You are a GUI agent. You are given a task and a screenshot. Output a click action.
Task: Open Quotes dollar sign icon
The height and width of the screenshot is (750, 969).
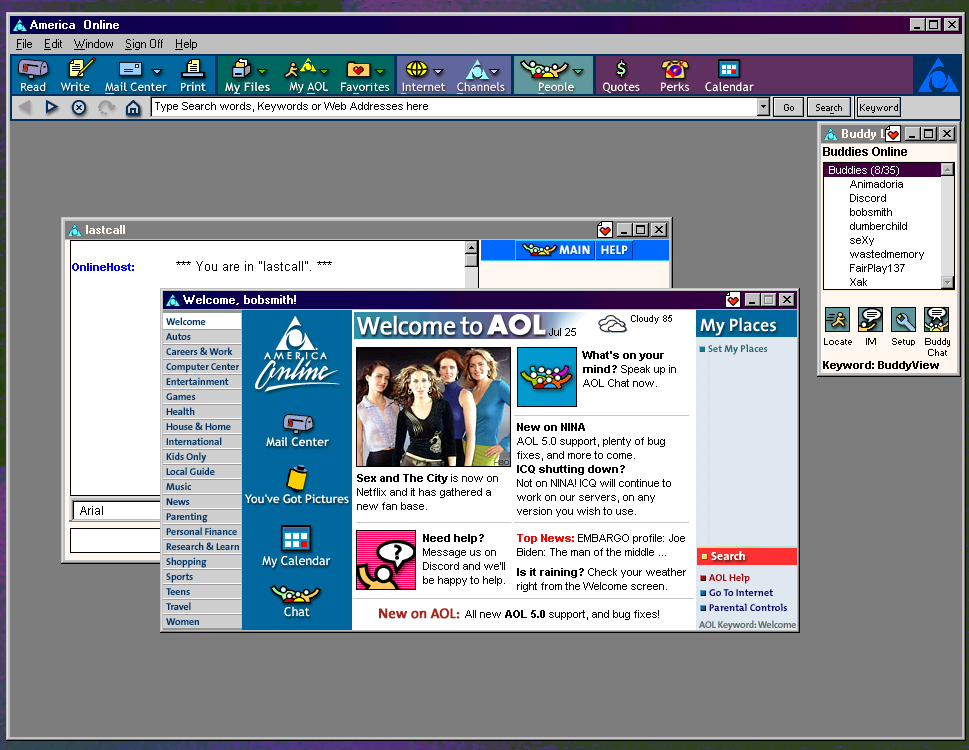point(621,75)
